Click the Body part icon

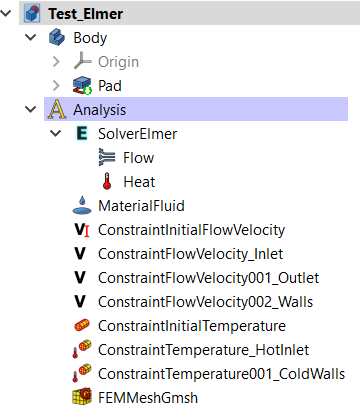(x=57, y=37)
